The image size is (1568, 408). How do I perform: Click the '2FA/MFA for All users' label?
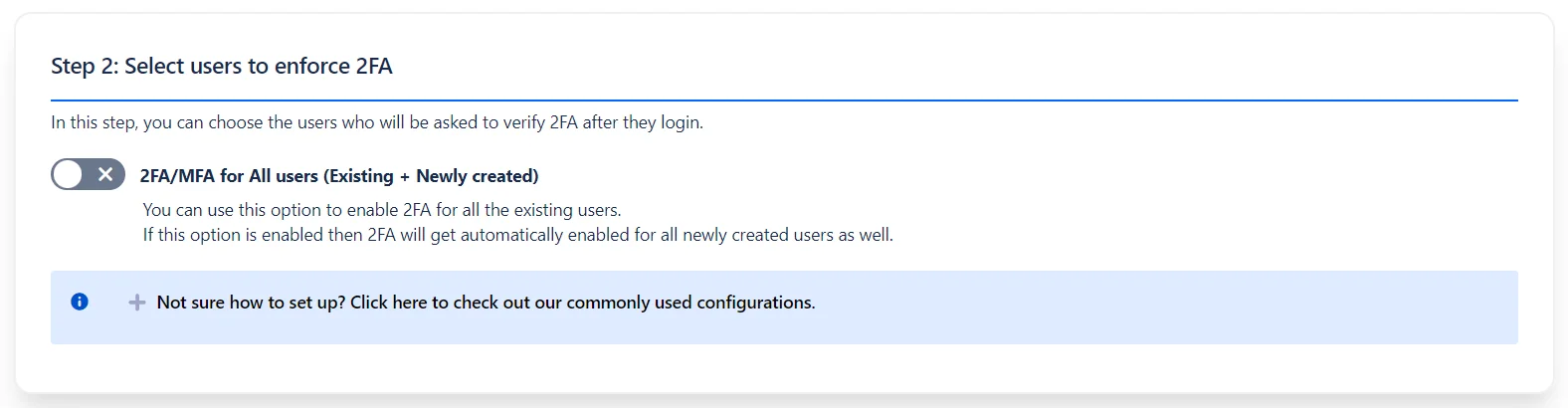[229, 176]
